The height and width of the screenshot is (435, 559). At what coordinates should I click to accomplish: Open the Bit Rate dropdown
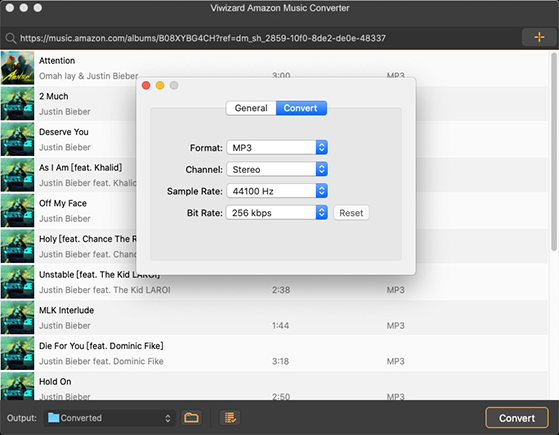277,213
